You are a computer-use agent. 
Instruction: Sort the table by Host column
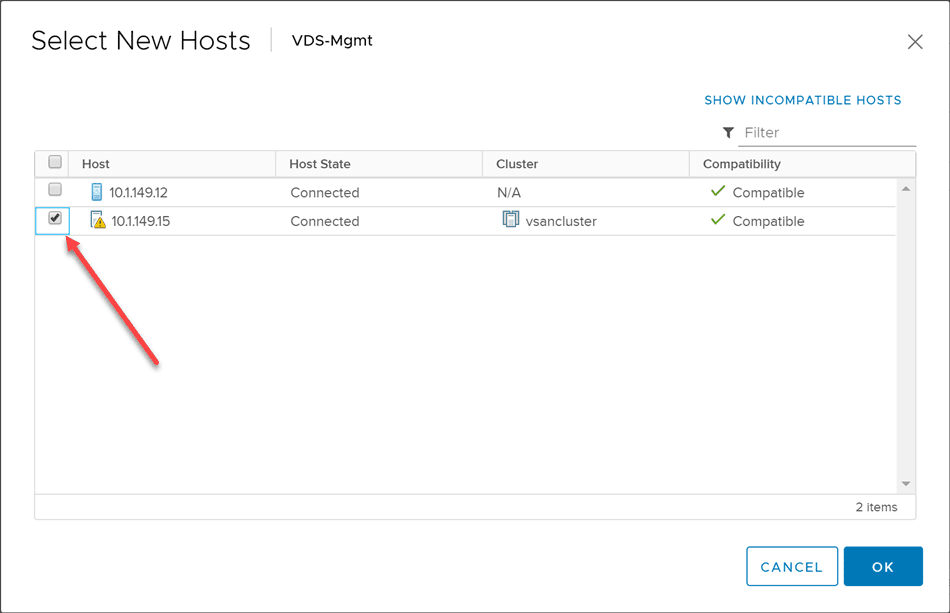point(96,164)
